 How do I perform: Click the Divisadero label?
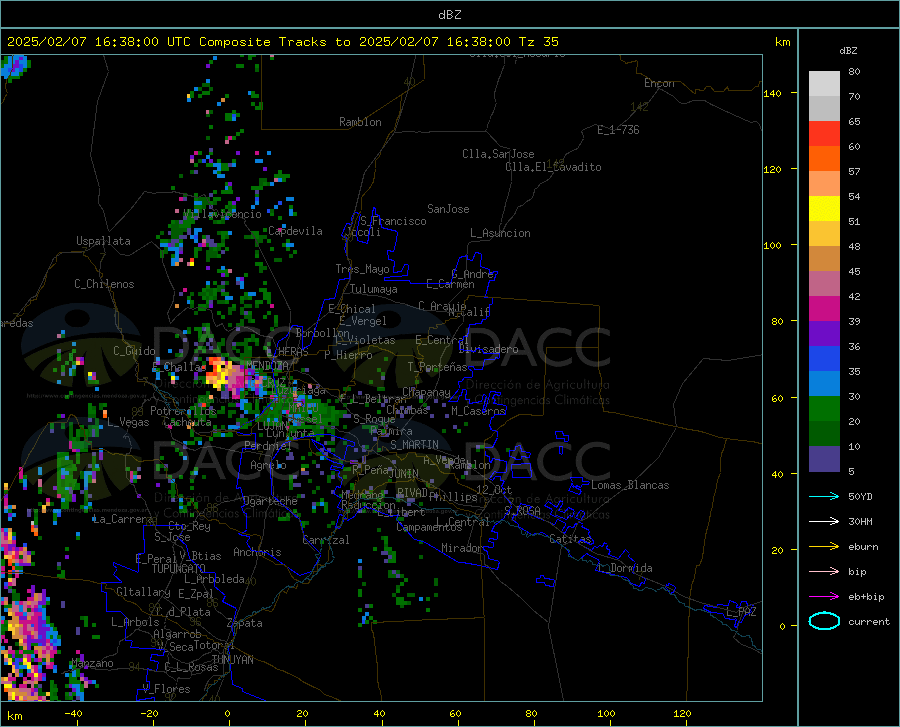(x=488, y=349)
